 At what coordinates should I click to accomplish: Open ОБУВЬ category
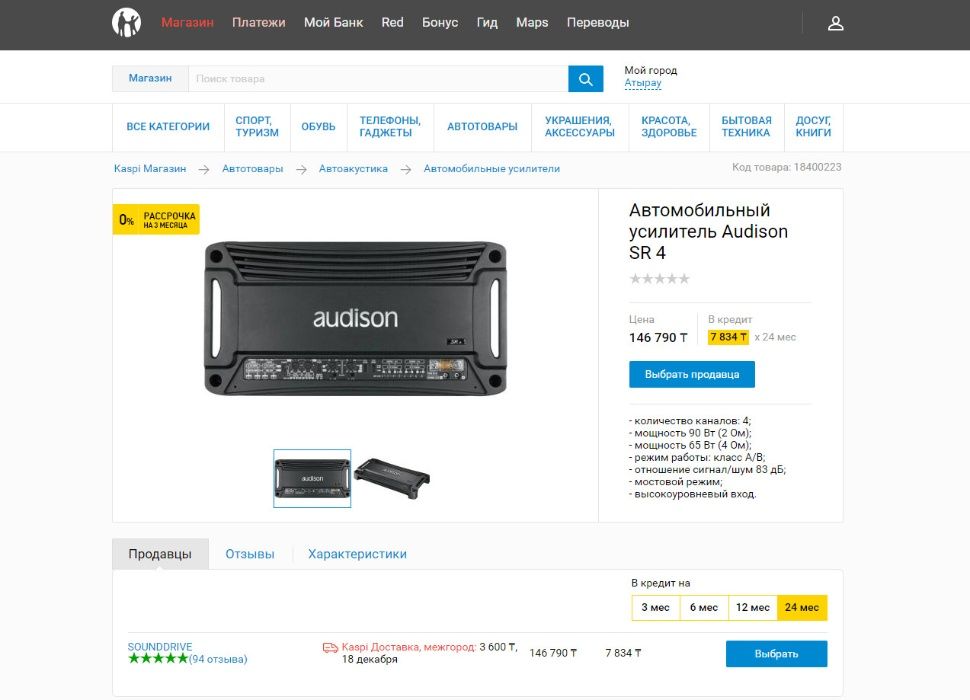319,127
